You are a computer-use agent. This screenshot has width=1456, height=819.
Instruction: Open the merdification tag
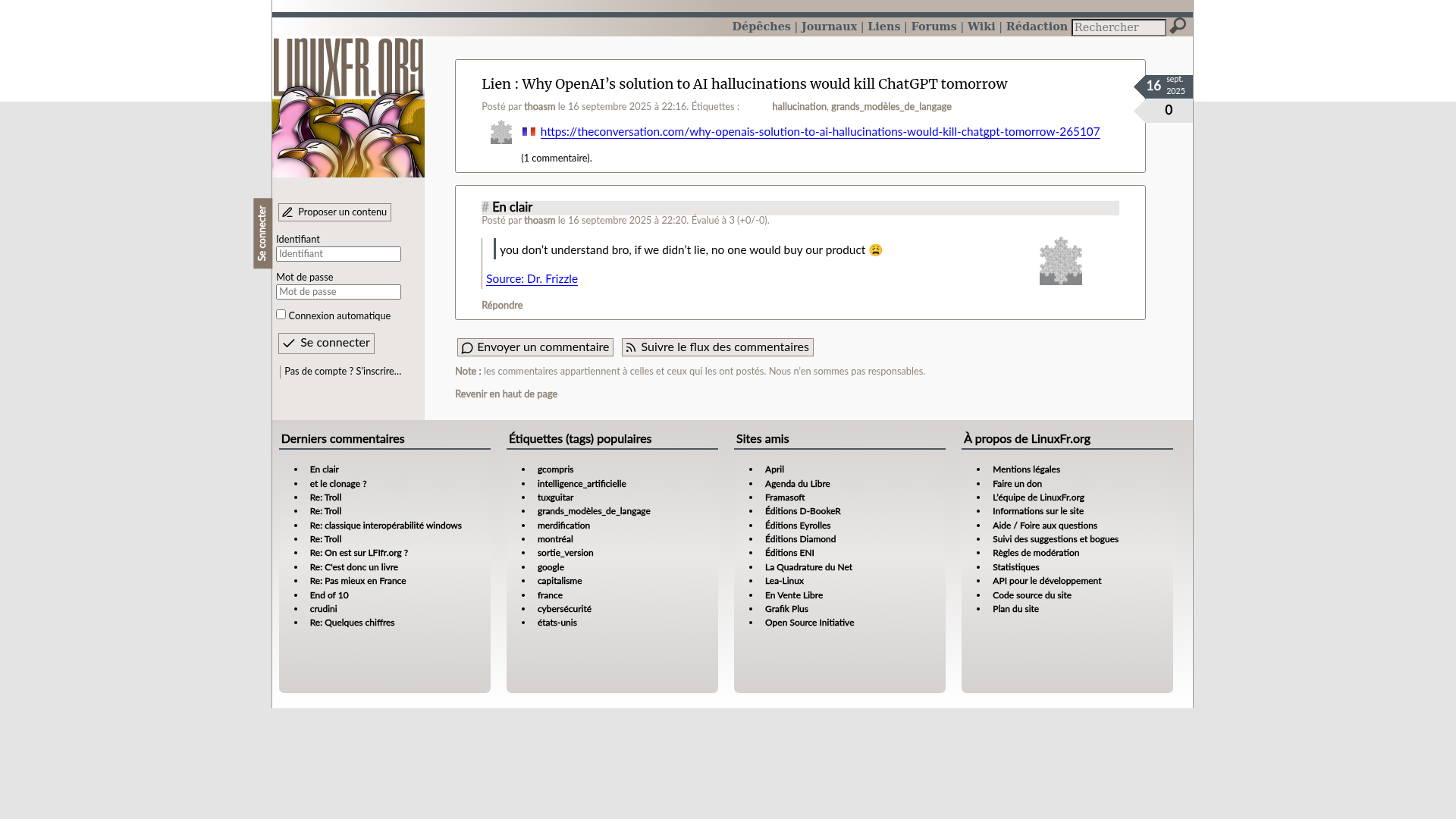point(563,526)
